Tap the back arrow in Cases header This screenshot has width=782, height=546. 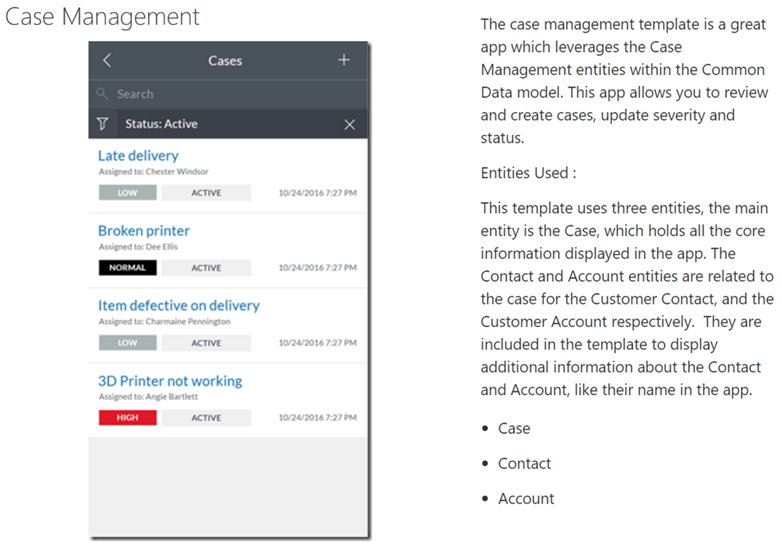[x=107, y=61]
